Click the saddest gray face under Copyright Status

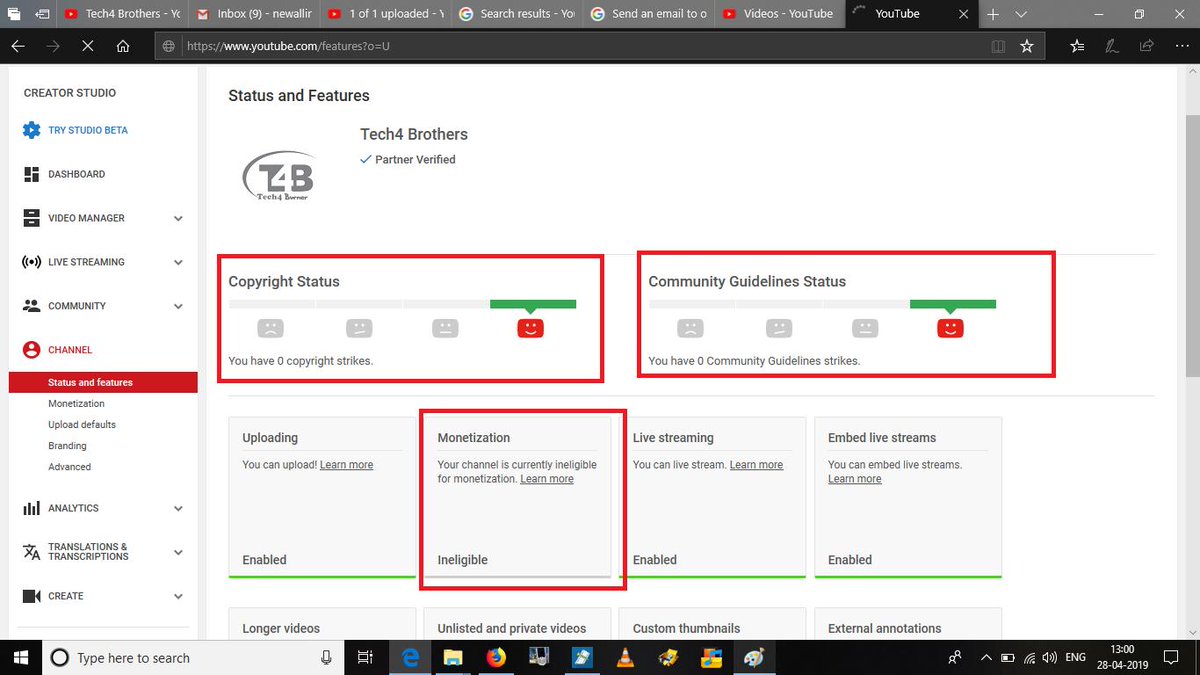270,327
